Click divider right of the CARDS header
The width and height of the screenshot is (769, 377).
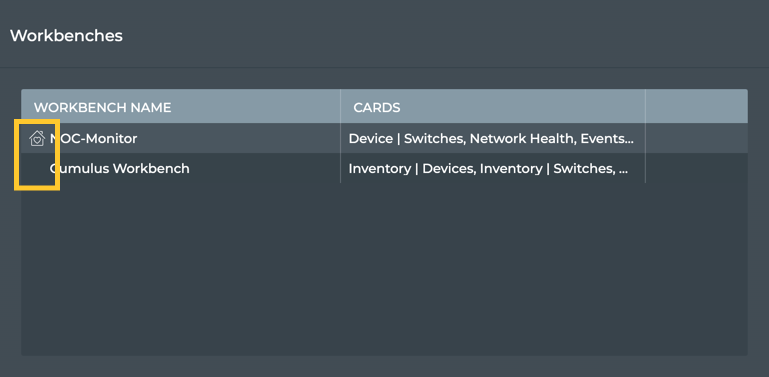click(x=645, y=106)
